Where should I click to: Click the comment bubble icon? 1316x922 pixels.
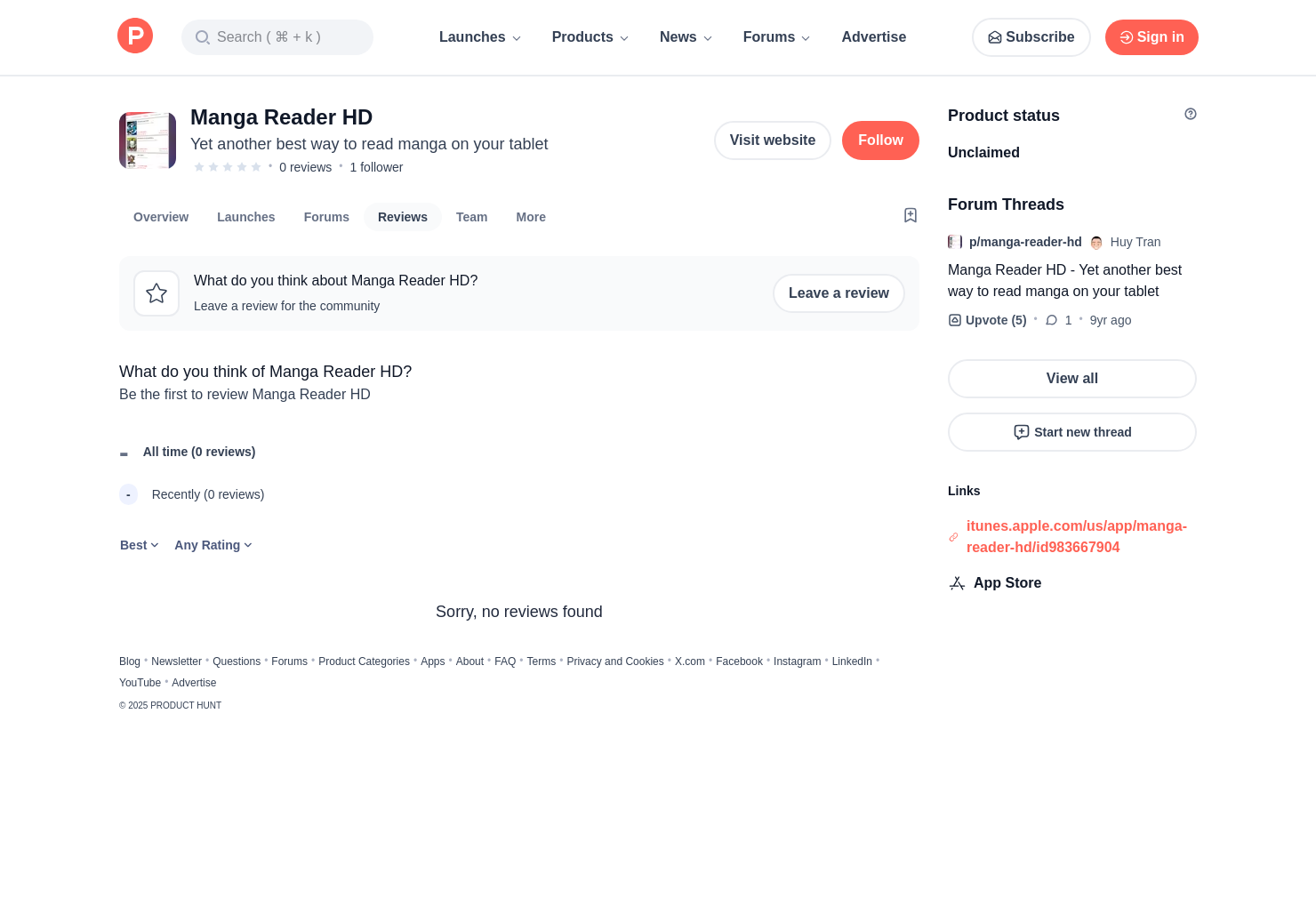coord(1052,320)
